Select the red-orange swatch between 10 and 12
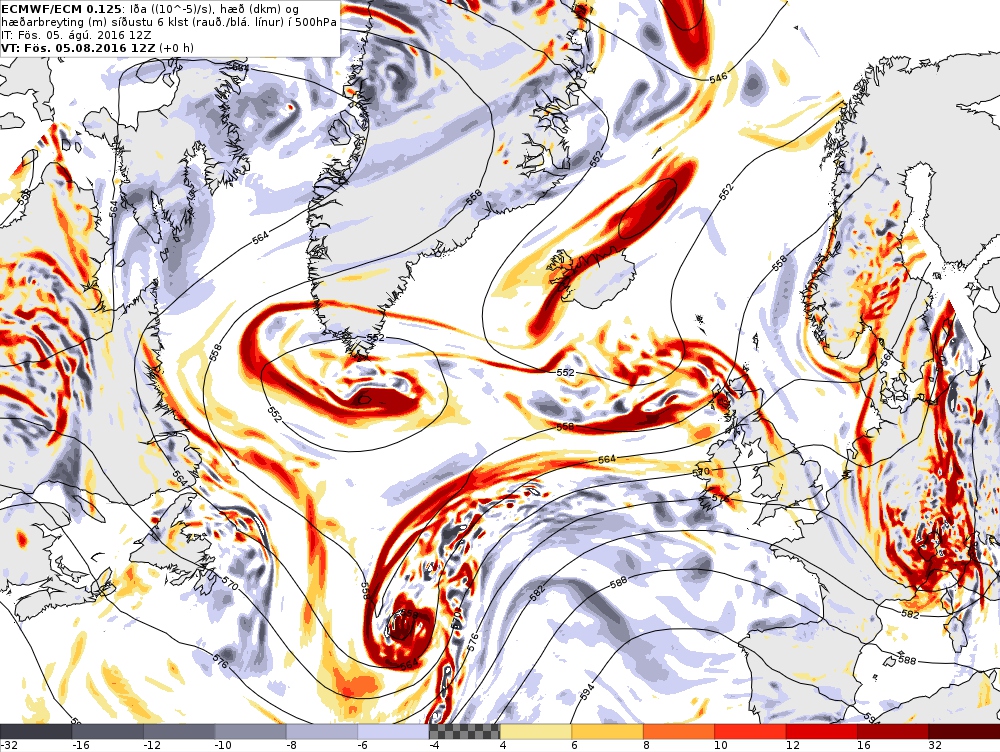Screen dimensions: 1000x752 click(751, 731)
